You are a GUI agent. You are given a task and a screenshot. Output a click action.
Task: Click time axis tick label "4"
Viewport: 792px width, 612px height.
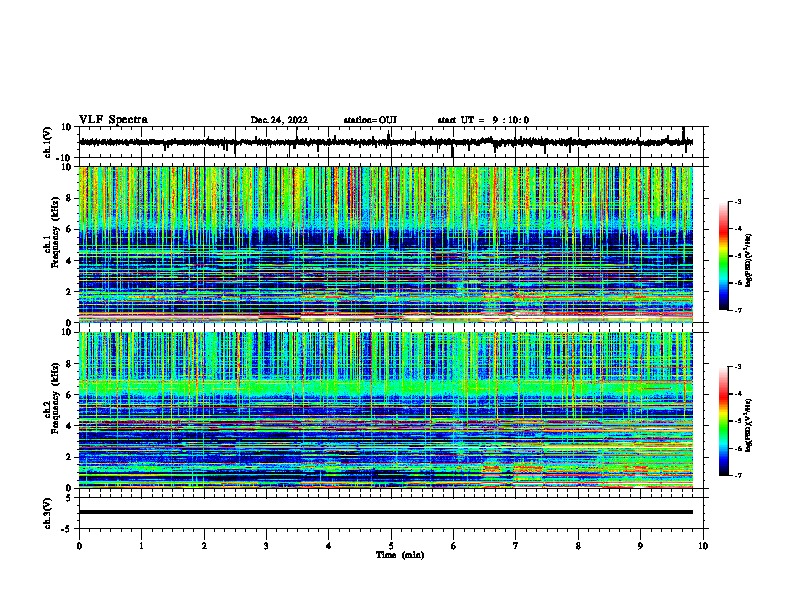pos(329,546)
